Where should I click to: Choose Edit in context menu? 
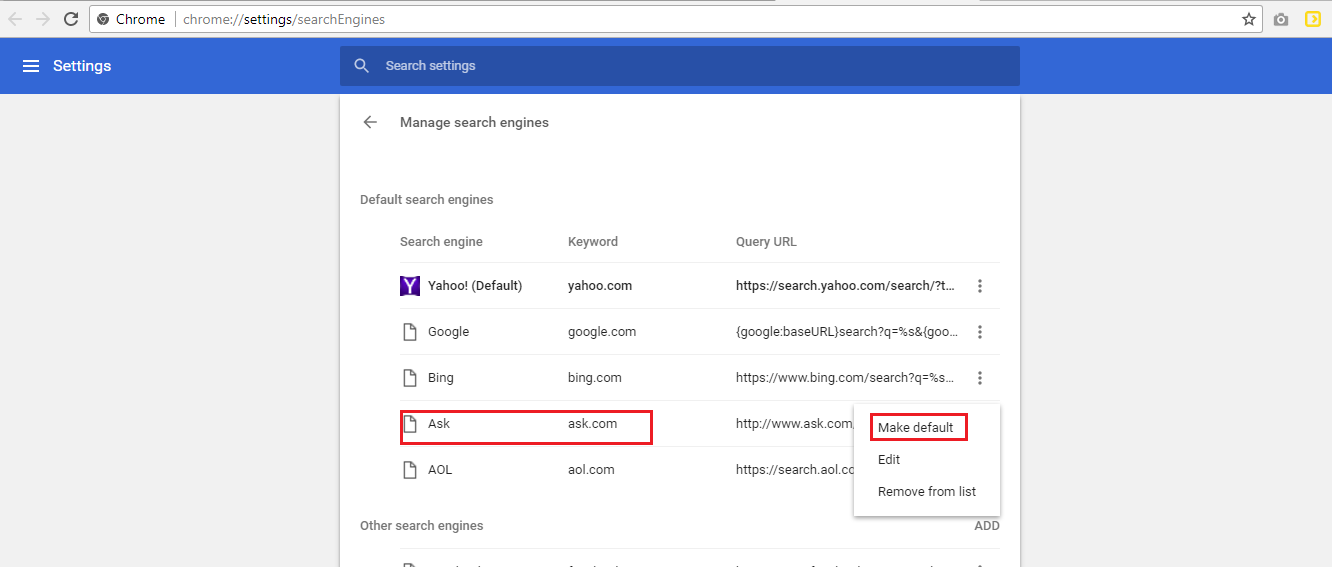889,460
